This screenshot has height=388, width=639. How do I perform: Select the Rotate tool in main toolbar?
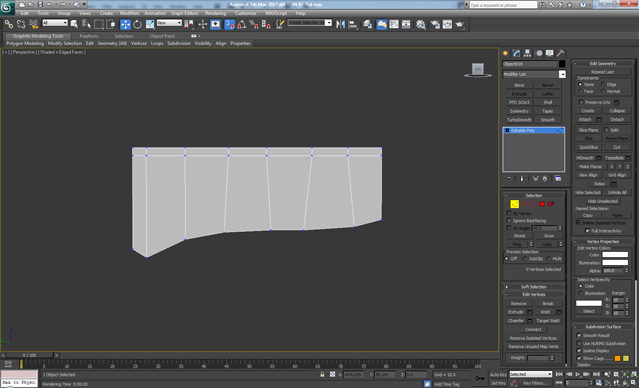click(137, 24)
